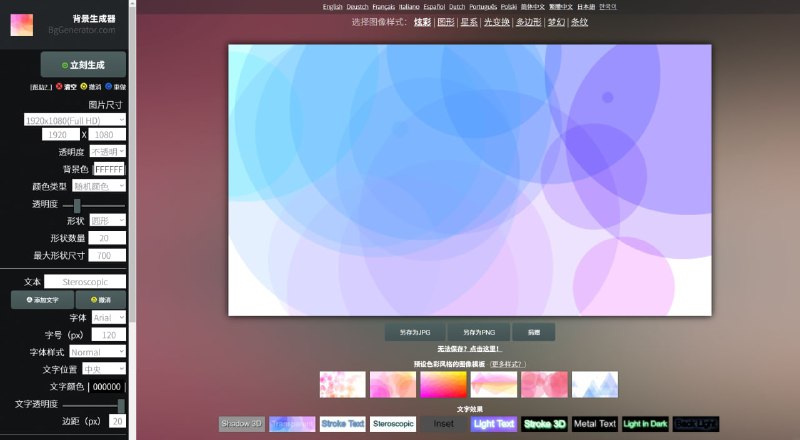Select the blue triangles preset thumbnail
This screenshot has width=800, height=440.
[594, 385]
